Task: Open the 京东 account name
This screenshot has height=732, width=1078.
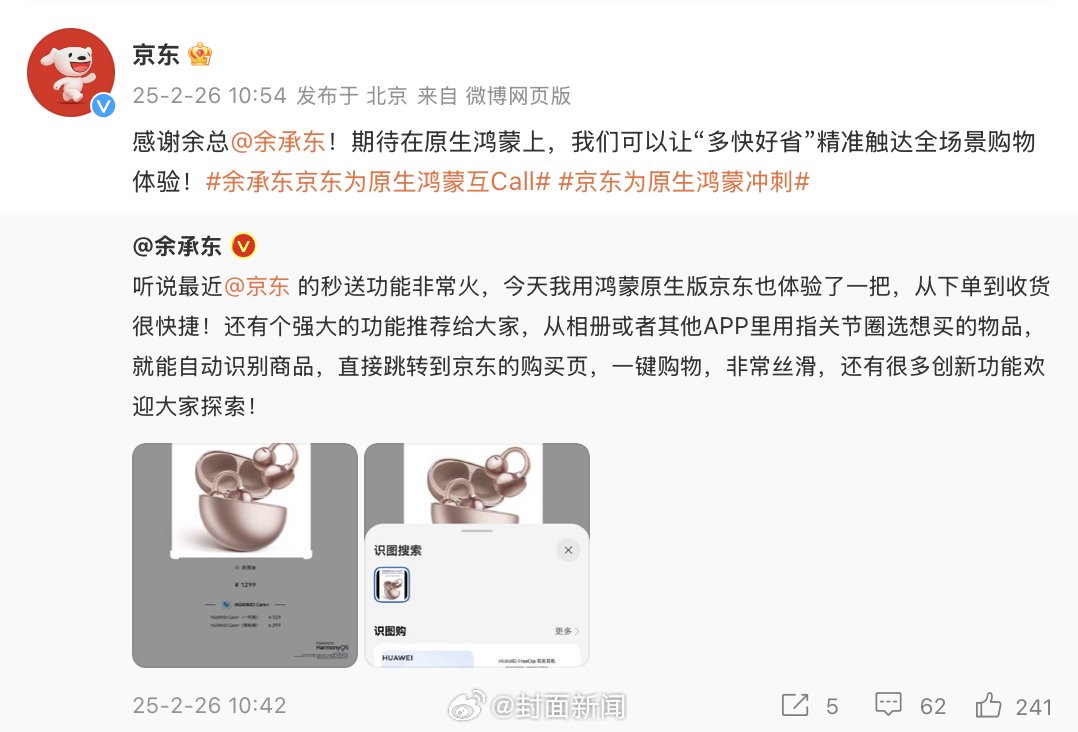Action: (x=156, y=55)
